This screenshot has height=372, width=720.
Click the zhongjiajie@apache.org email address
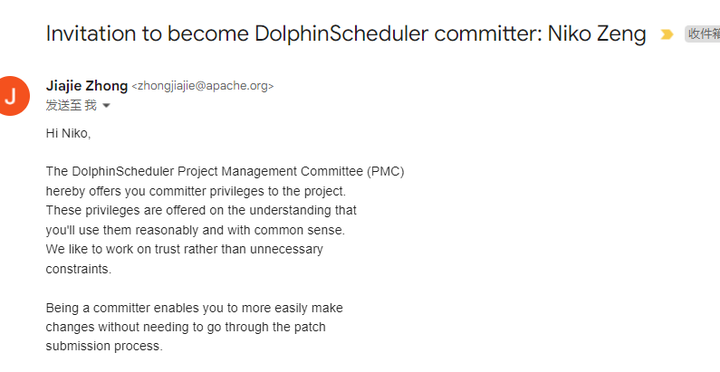coord(203,86)
